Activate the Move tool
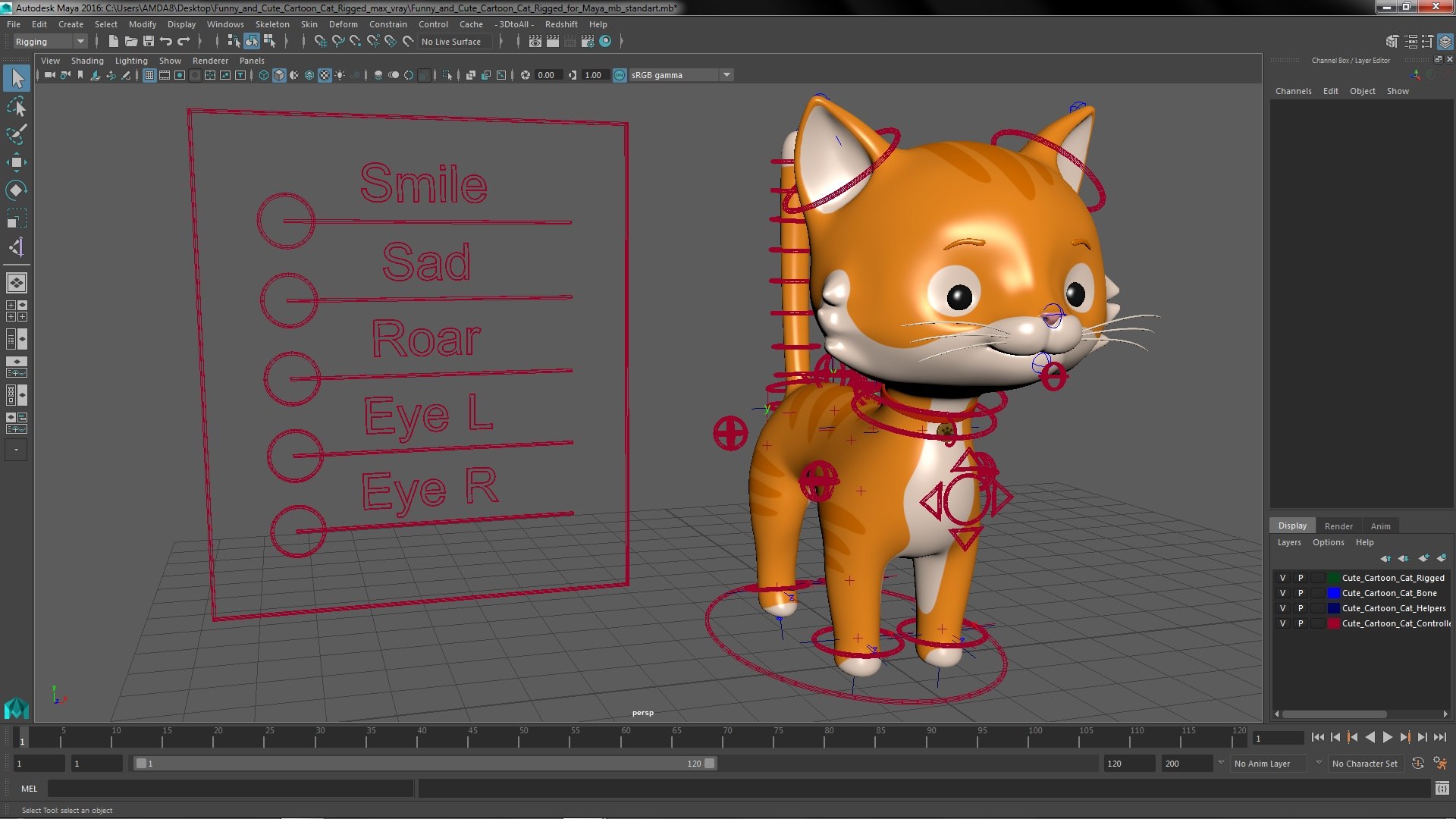Image resolution: width=1456 pixels, height=819 pixels. (17, 162)
